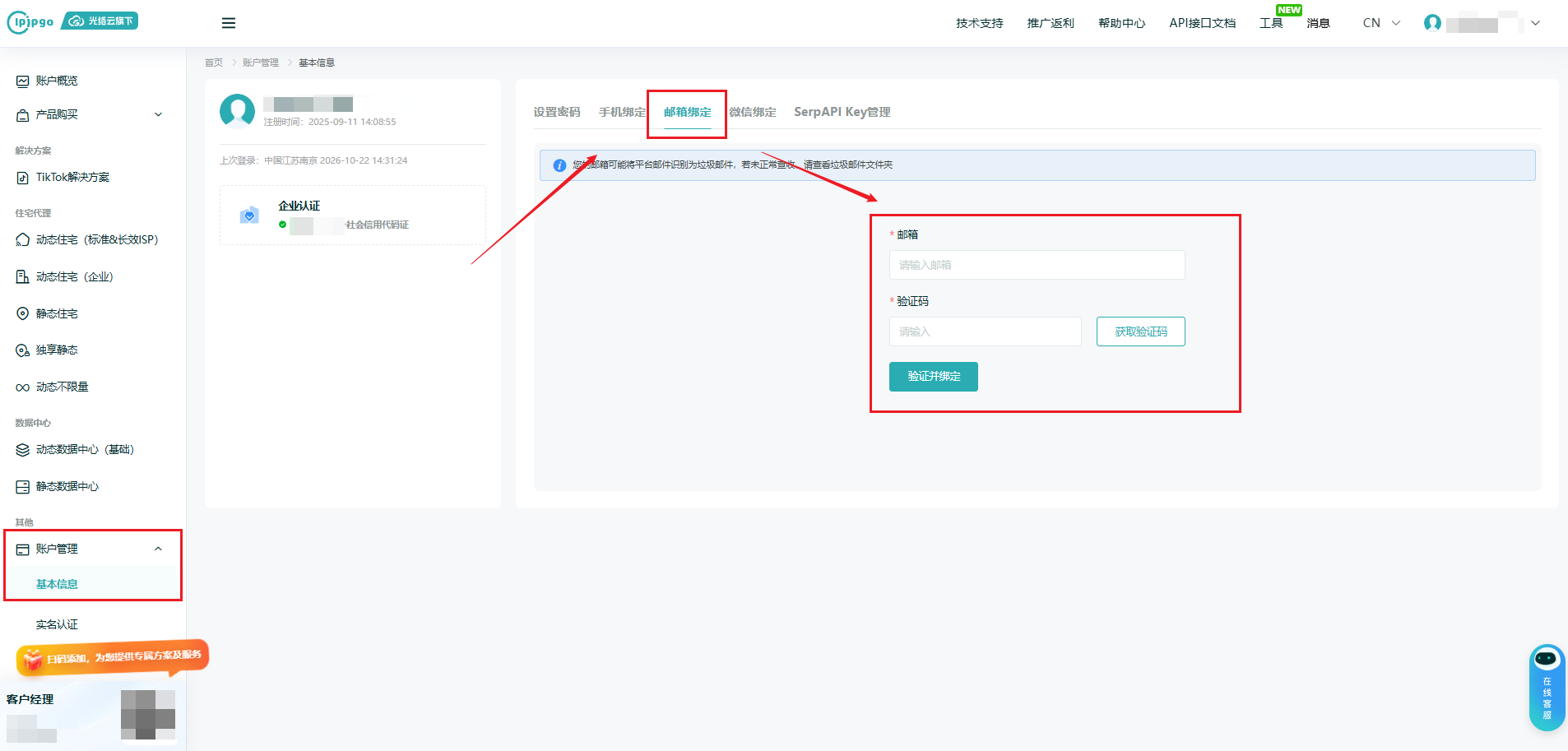Click the 静态数据中心 server icon
Image resolution: width=1568 pixels, height=751 pixels.
[x=23, y=487]
